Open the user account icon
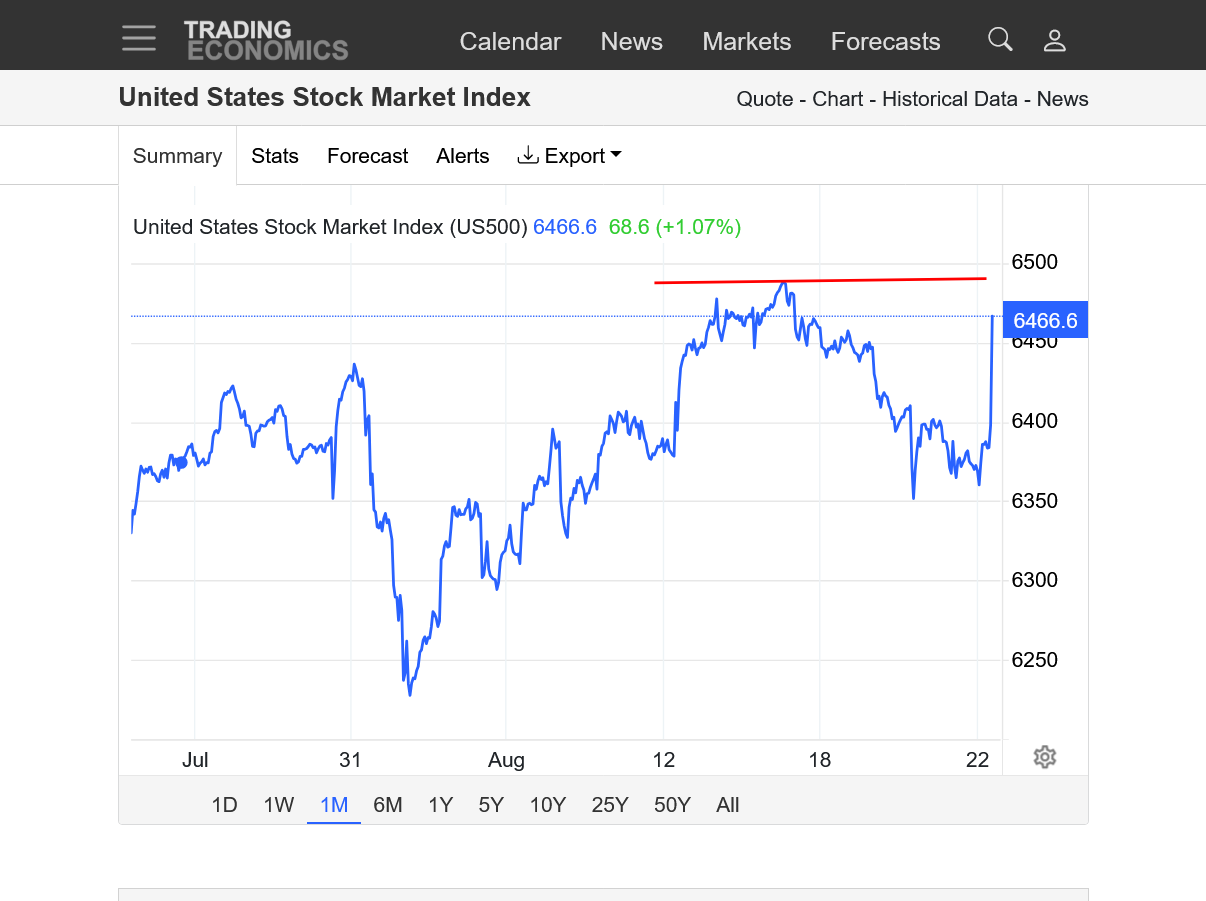Screen dimensions: 1206x901 1054,41
